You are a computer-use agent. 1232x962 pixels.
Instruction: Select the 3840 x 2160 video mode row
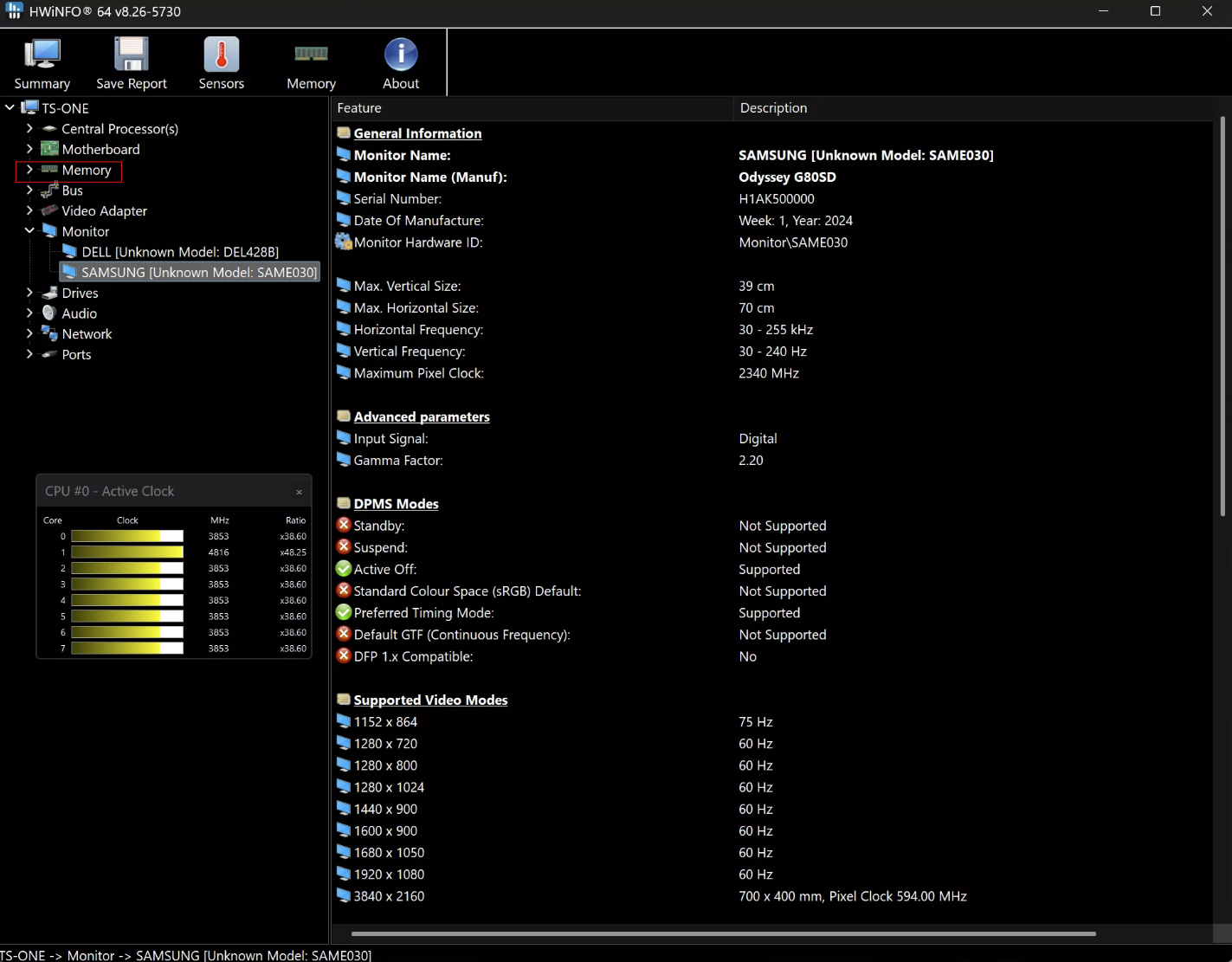point(772,896)
